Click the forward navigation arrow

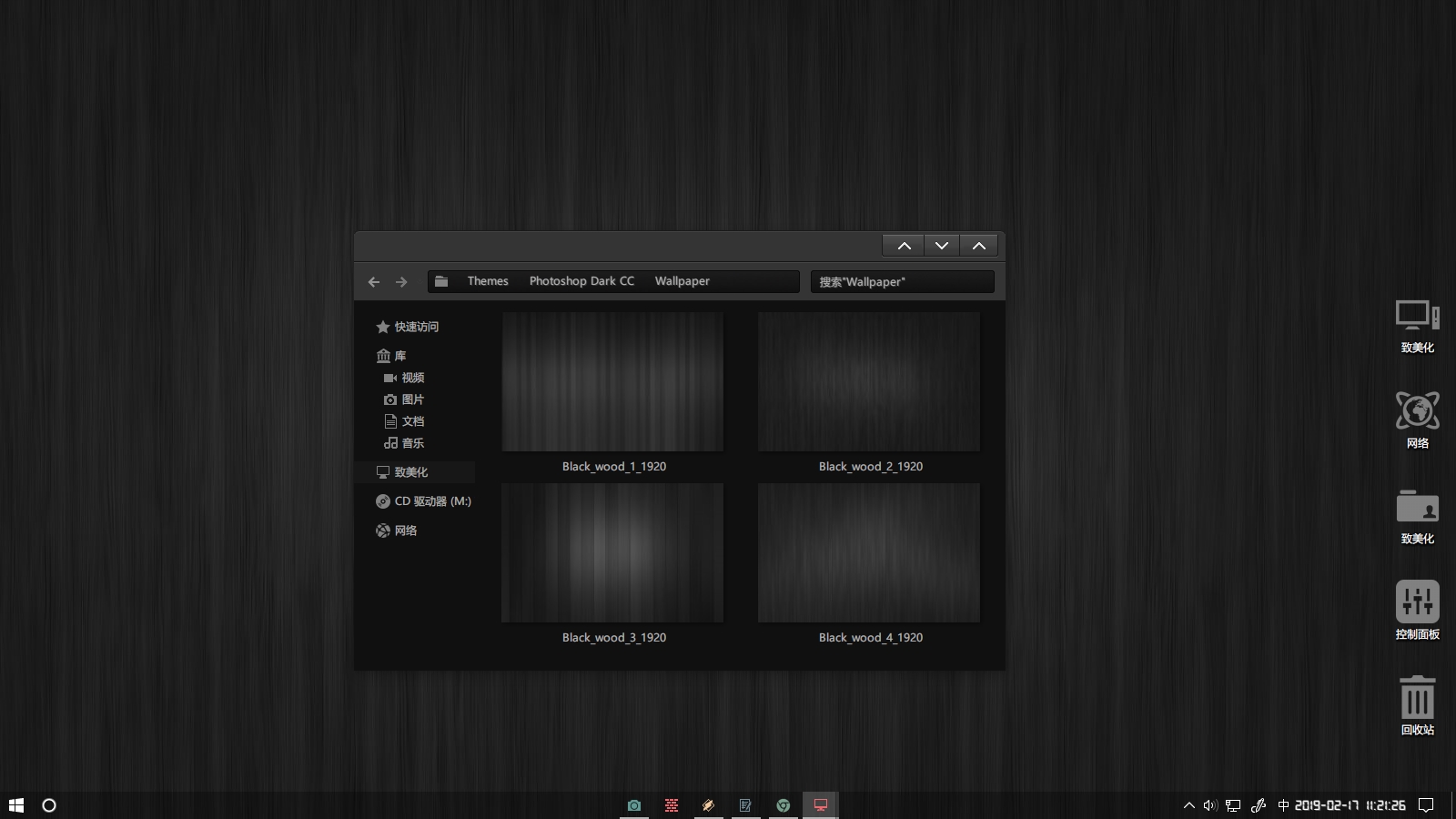401,282
